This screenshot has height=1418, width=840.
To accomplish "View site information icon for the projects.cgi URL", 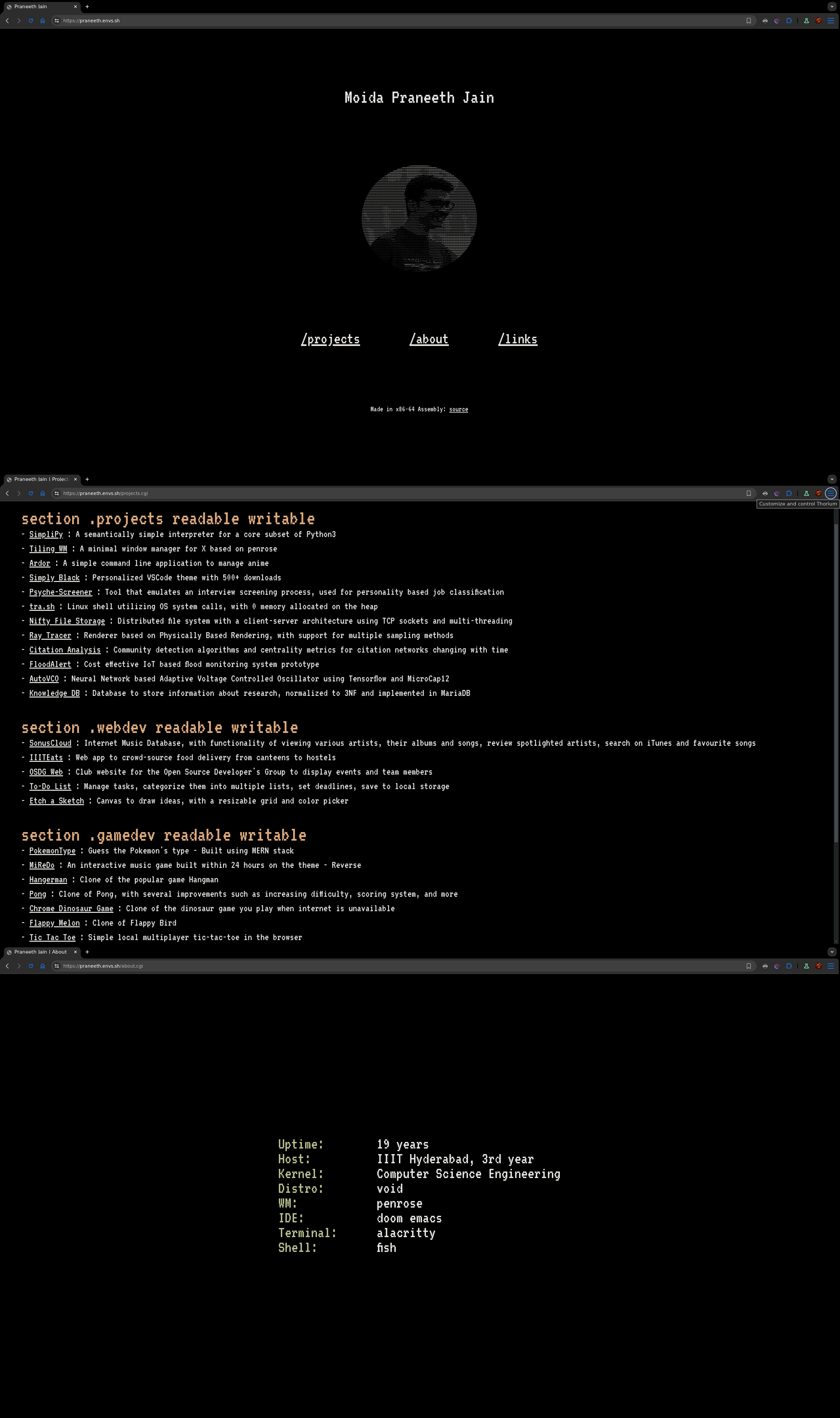I will coord(57,493).
